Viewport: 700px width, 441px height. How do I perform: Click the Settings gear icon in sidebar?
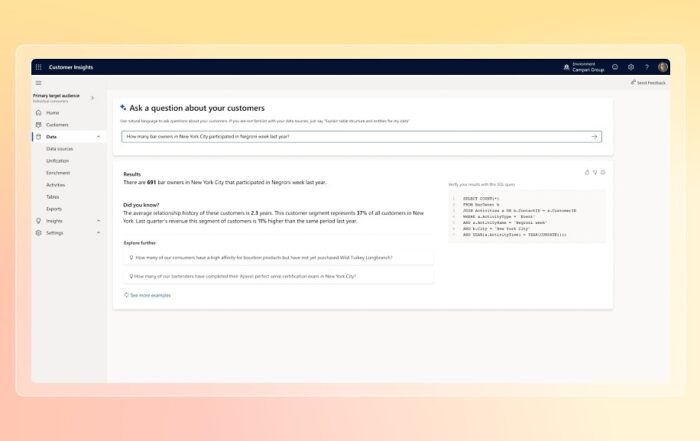[x=38, y=233]
